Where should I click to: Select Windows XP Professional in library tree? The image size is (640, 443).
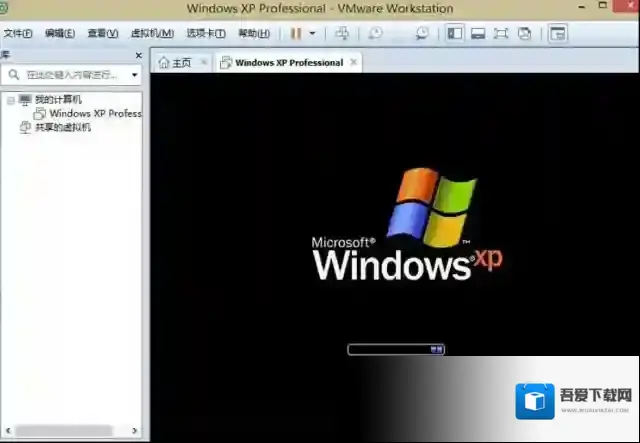[x=95, y=114]
